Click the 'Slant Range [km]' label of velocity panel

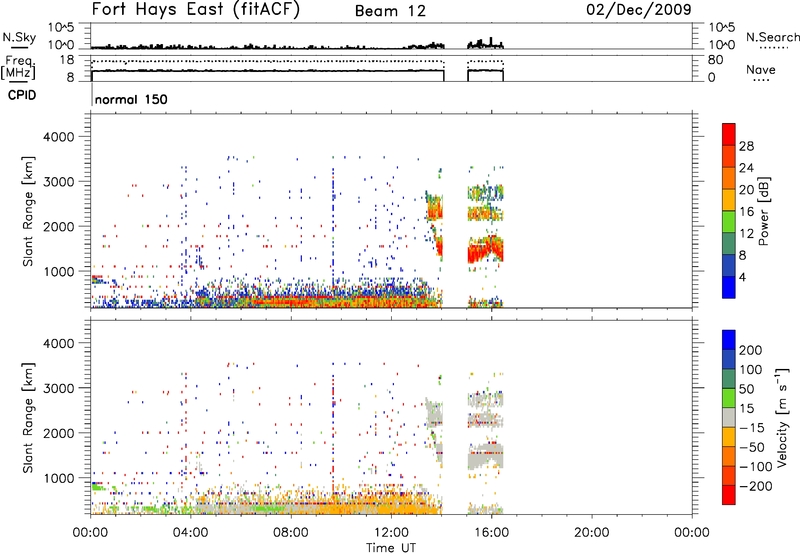coord(28,417)
